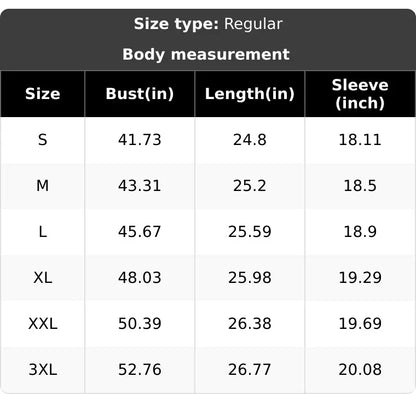Click the size L row label

(43, 232)
